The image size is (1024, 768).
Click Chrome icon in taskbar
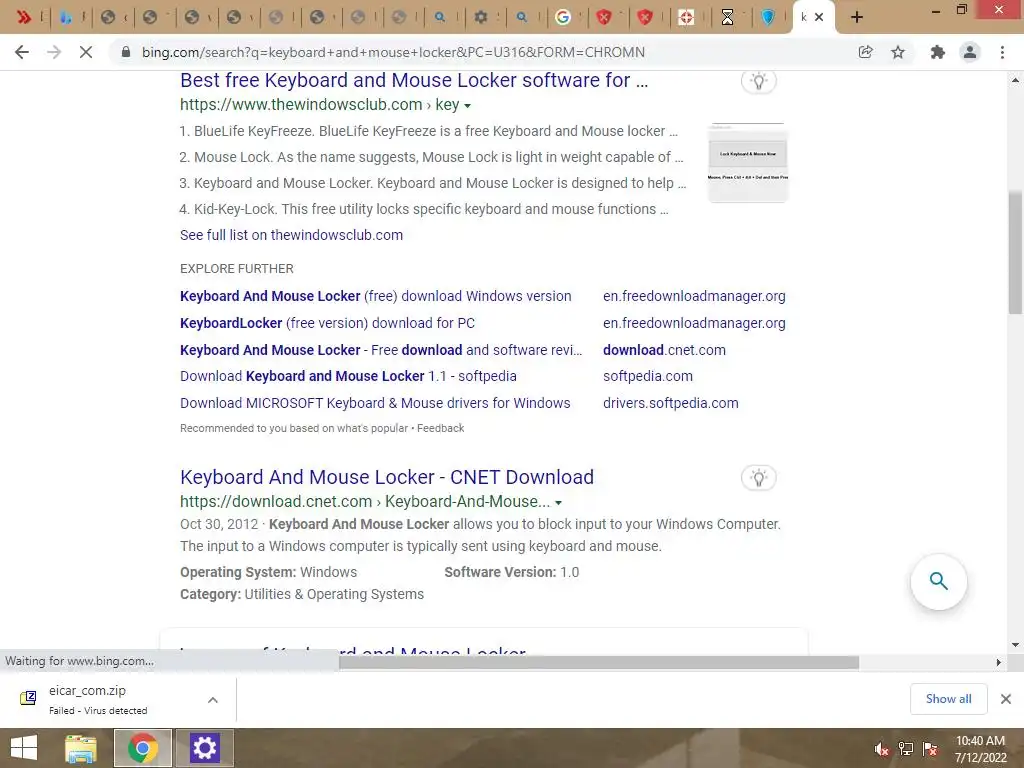[143, 748]
